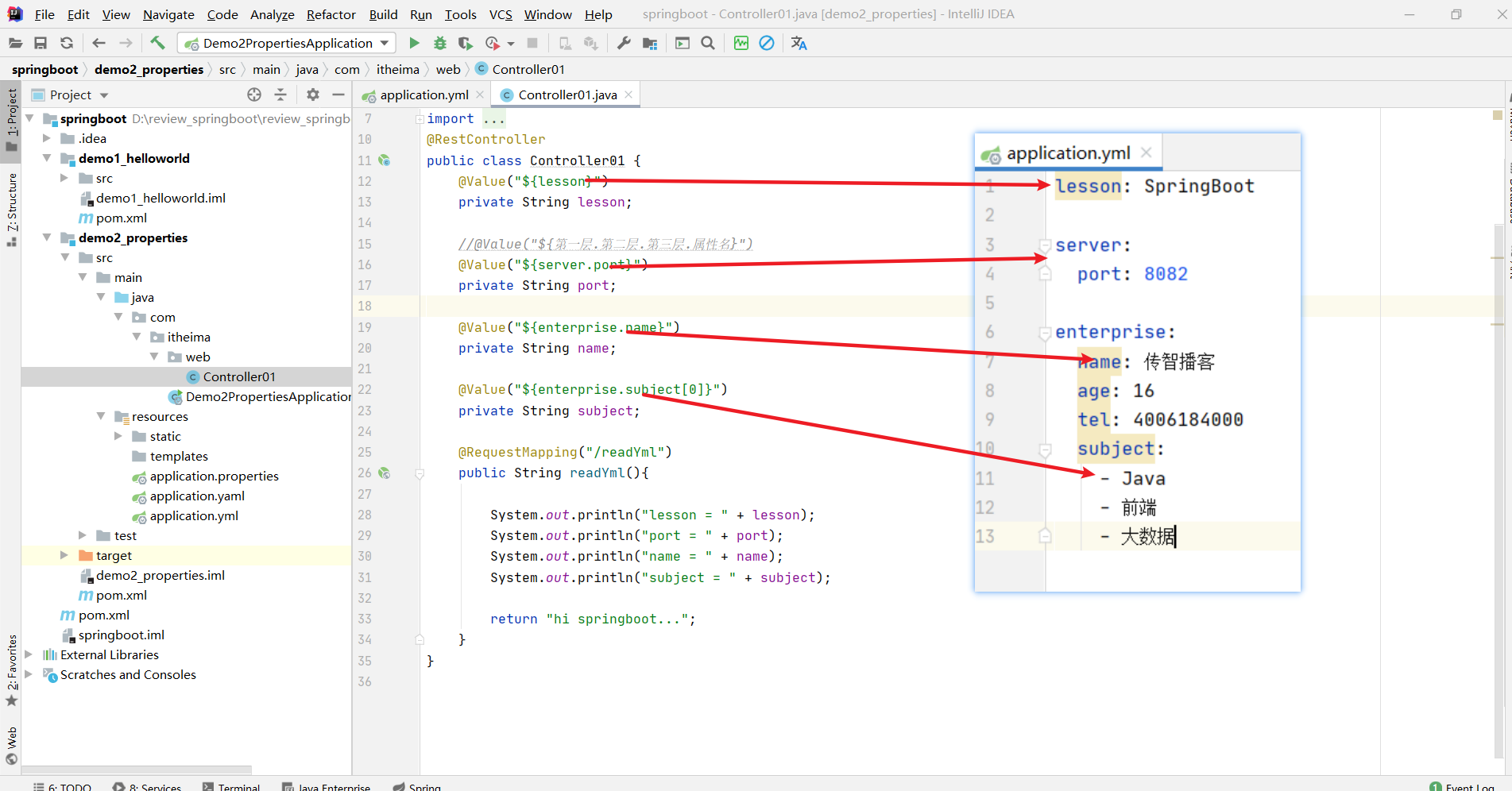Open Project panel gear options
Screen dimensions: 1512x791
point(313,95)
